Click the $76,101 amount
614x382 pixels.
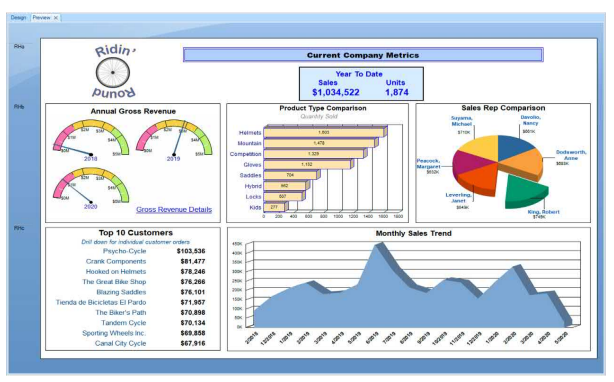pyautogui.click(x=193, y=292)
